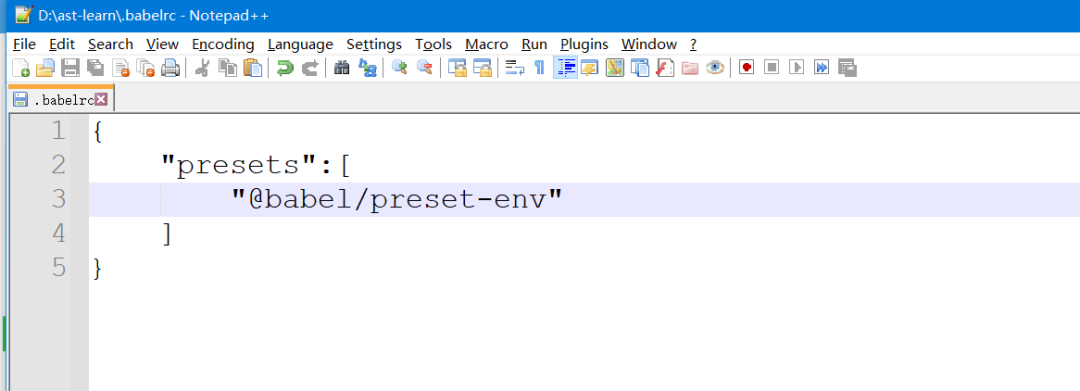1080x391 pixels.
Task: Close the current document via toolbar icon
Action: pos(121,67)
